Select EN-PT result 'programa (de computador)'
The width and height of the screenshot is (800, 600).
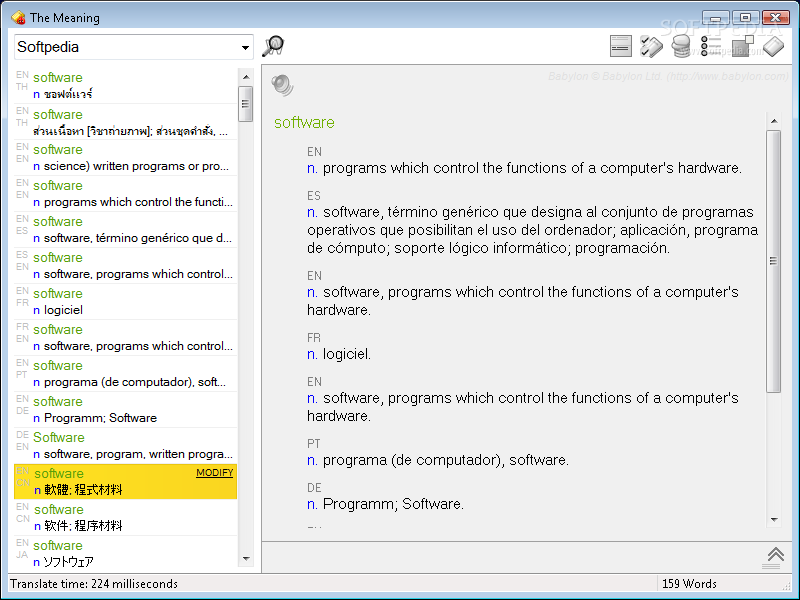pos(126,373)
